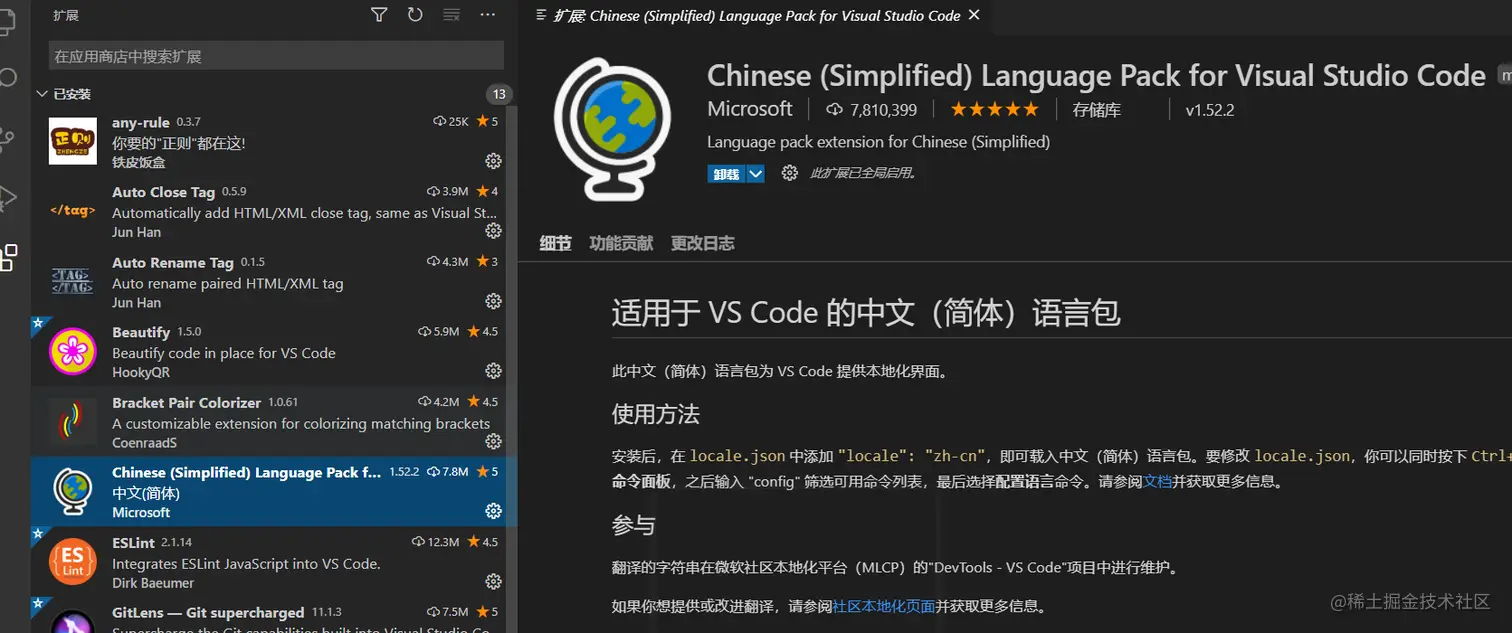The image size is (1512, 633).
Task: Click the 7,810,399 install count
Action: point(871,110)
